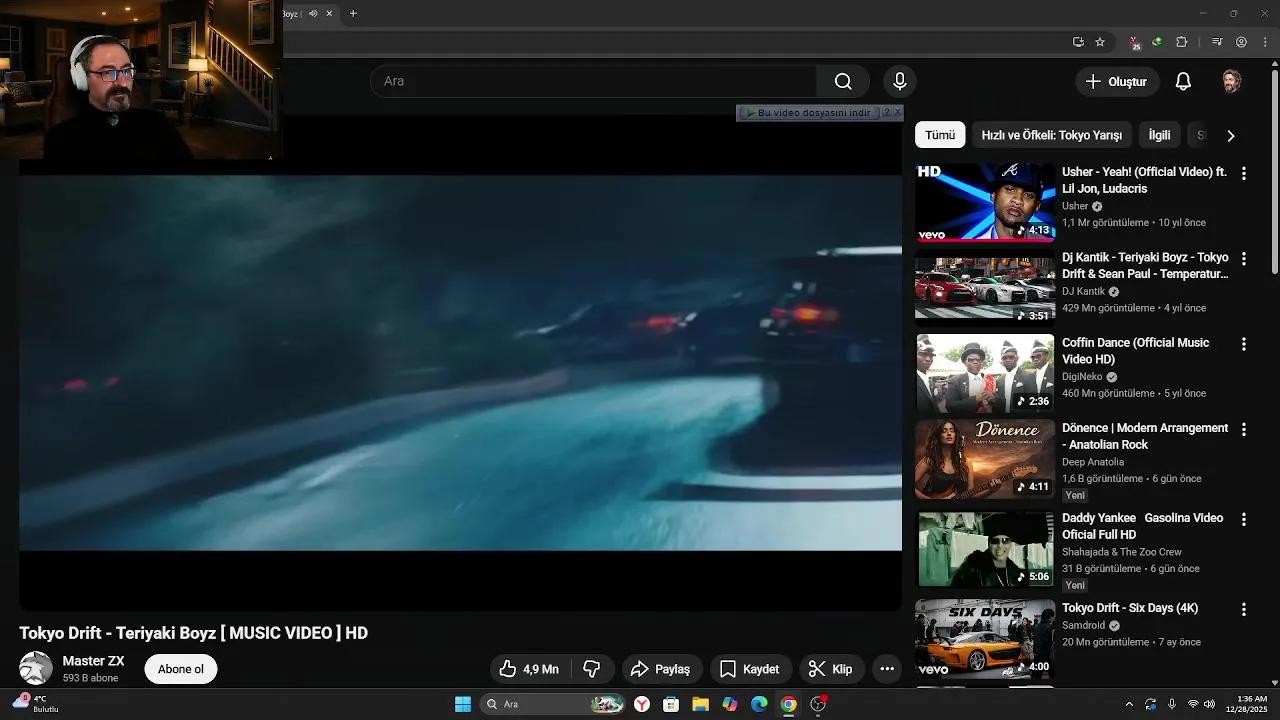Open the YouTube notifications bell

(1183, 81)
